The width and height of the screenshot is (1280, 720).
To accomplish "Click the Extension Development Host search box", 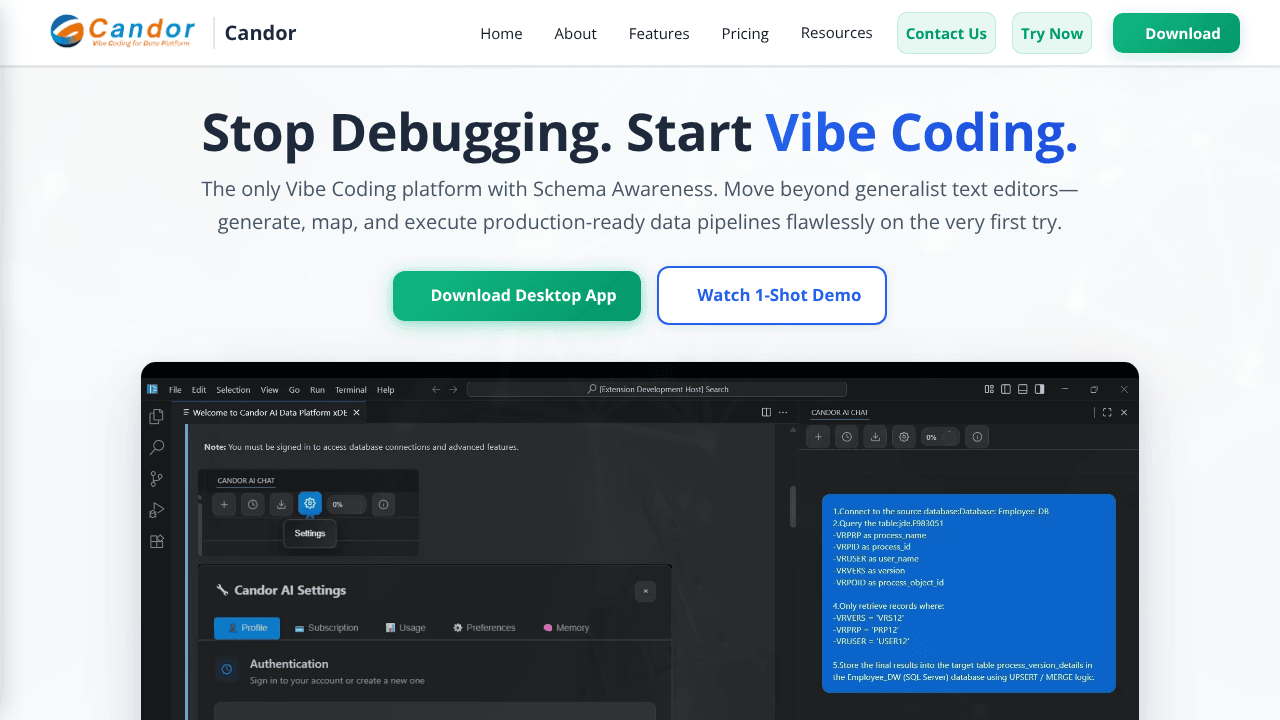I will click(x=657, y=389).
